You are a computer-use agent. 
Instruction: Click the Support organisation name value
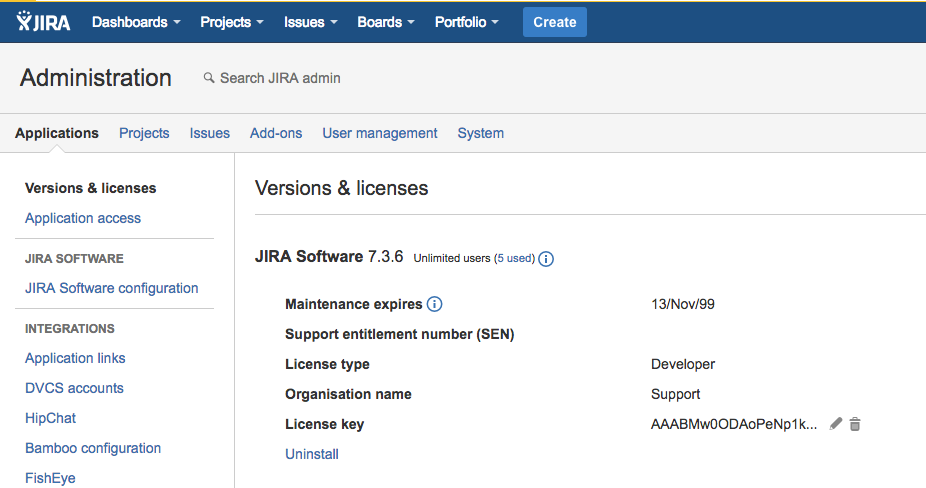tap(676, 394)
